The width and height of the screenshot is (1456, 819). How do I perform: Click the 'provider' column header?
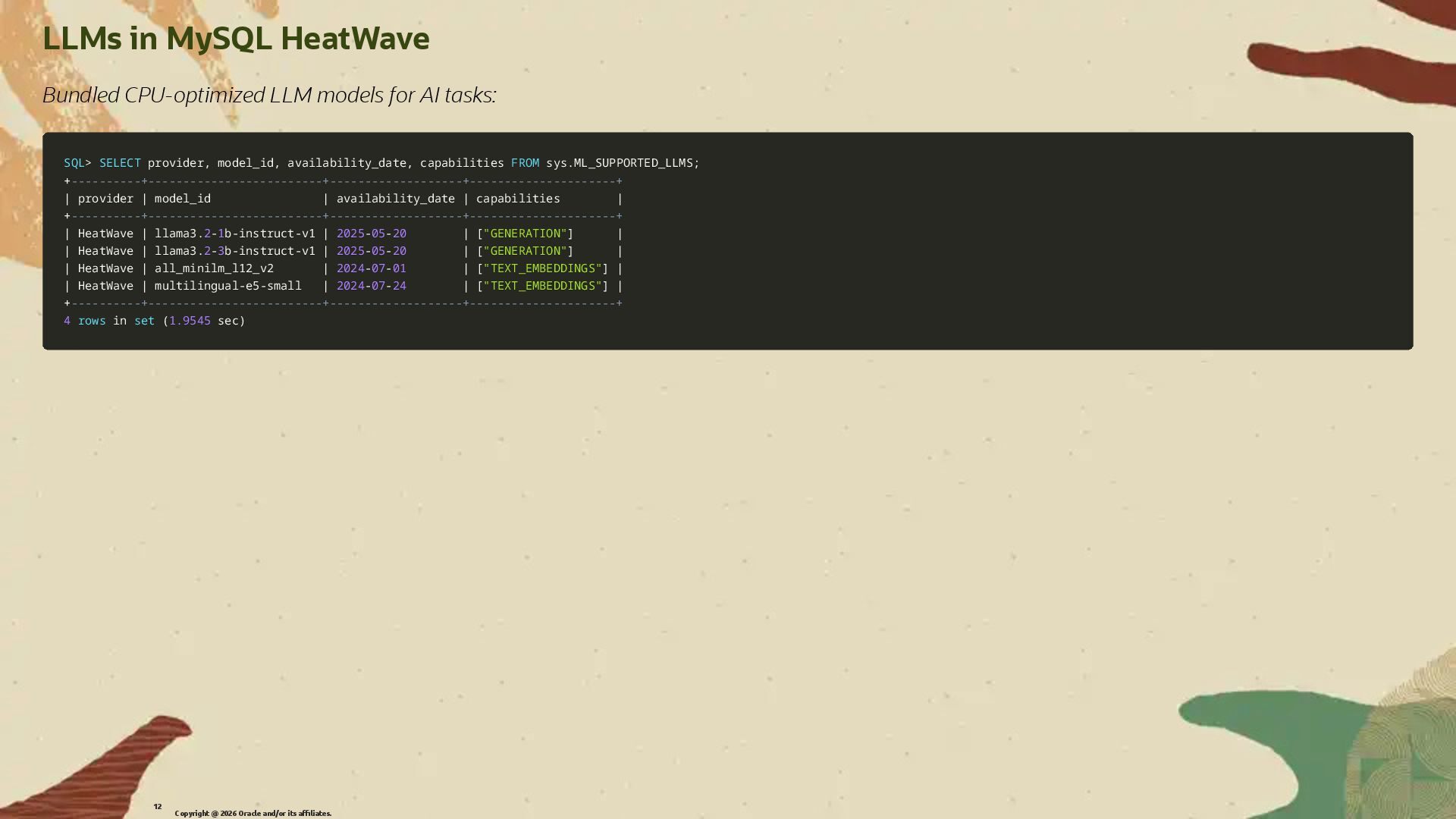click(105, 199)
